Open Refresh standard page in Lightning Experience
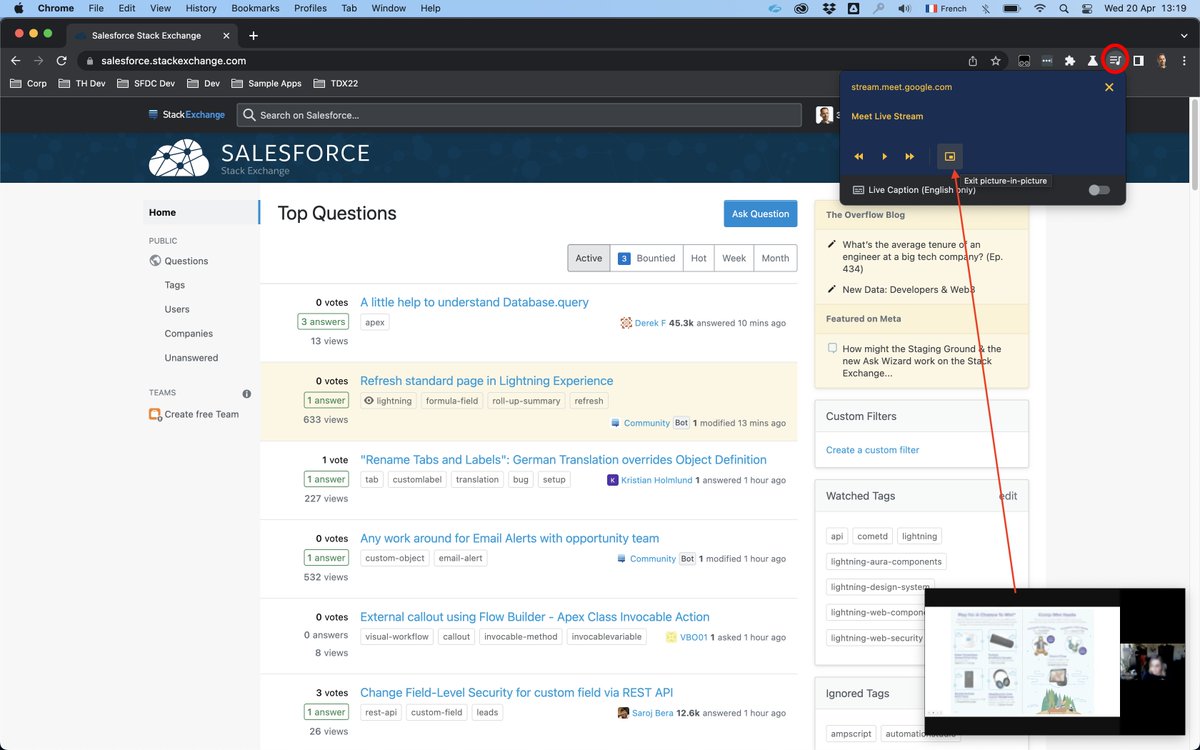Viewport: 1200px width, 750px height. (x=486, y=381)
